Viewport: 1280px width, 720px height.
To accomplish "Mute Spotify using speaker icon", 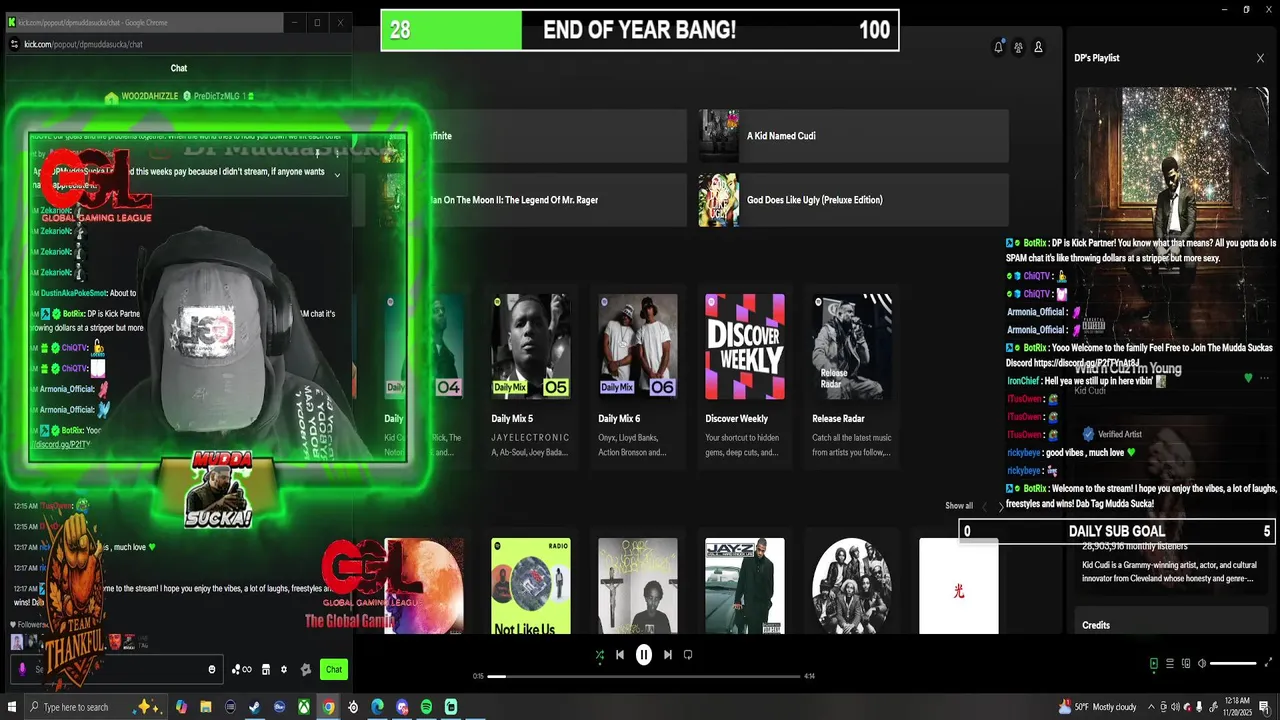I will 1202,663.
